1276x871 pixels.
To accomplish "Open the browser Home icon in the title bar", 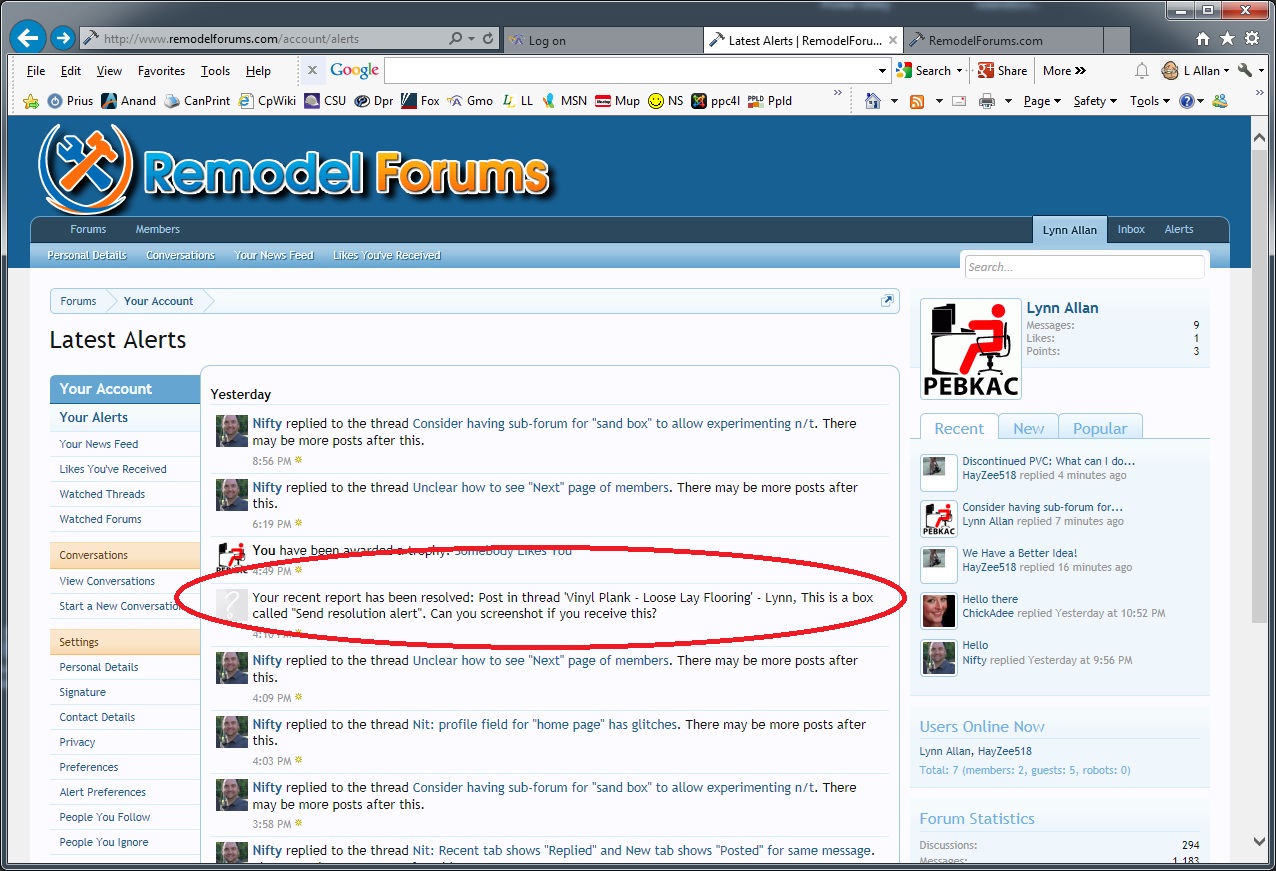I will click(x=1203, y=39).
